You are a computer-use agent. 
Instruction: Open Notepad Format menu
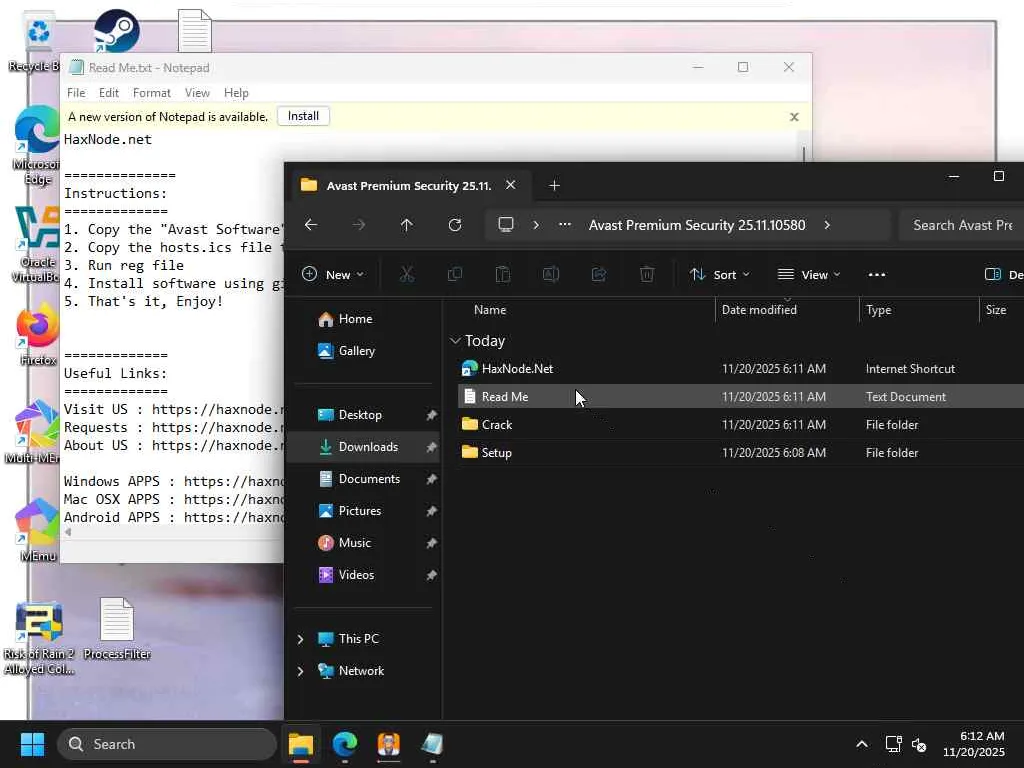click(152, 93)
